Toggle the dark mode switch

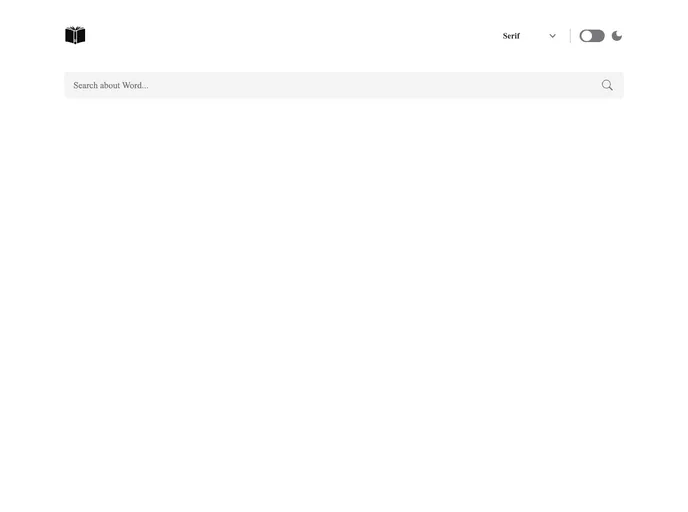click(592, 36)
